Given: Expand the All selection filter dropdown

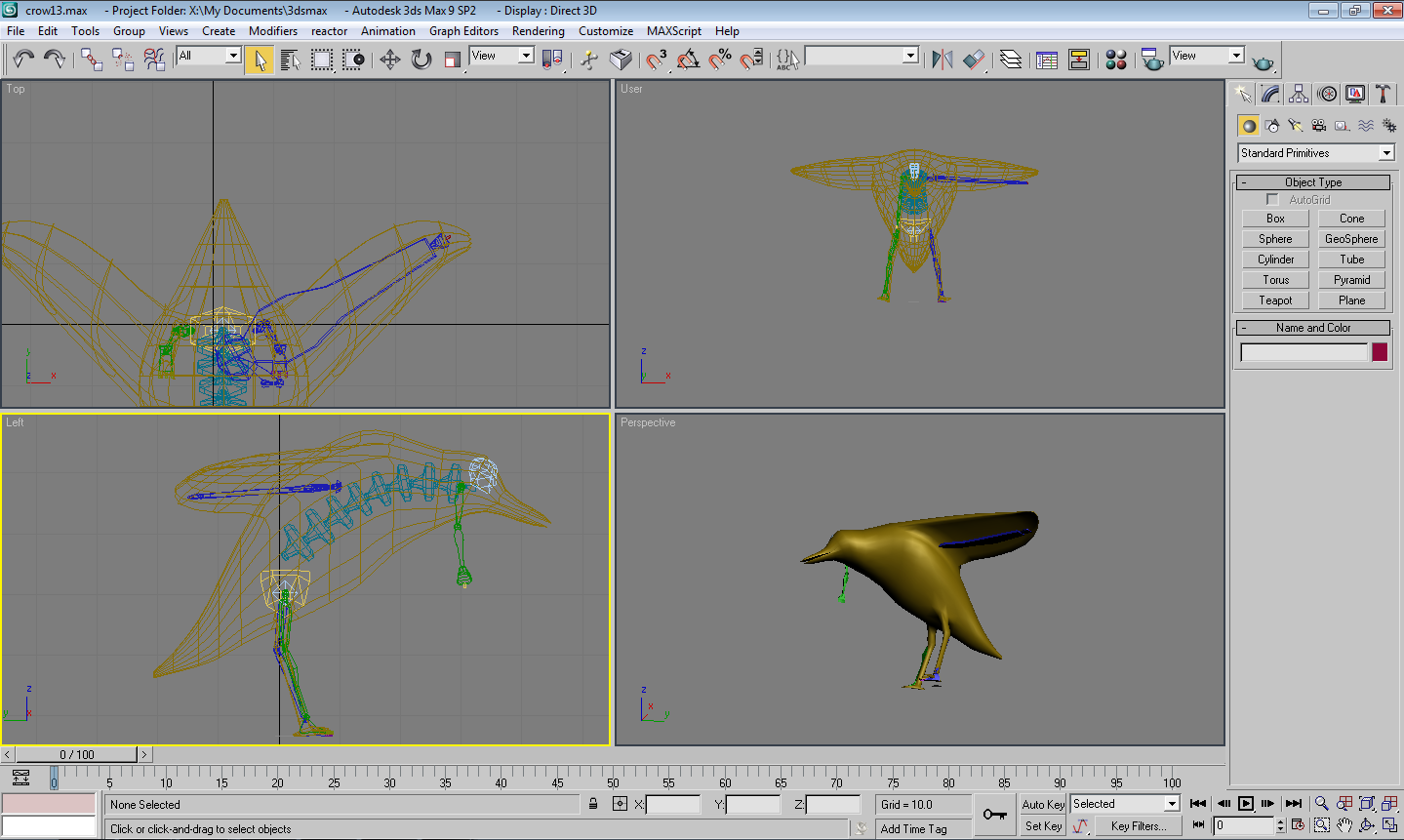Looking at the screenshot, I should 233,56.
